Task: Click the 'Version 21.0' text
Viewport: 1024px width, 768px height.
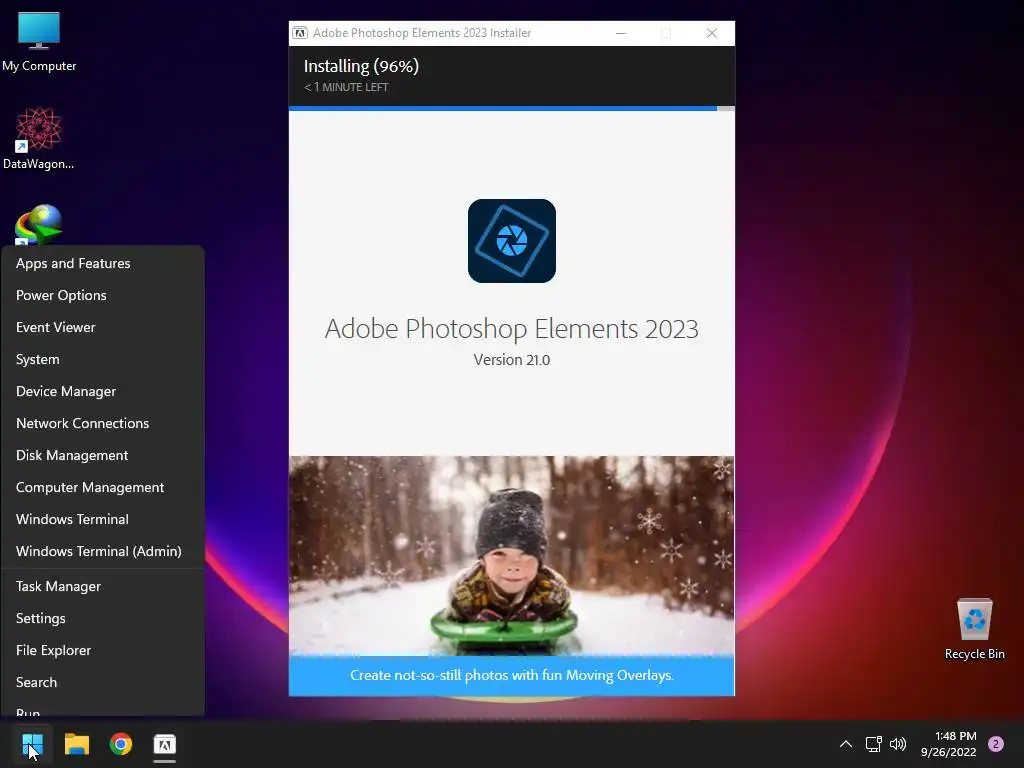Action: 511,360
